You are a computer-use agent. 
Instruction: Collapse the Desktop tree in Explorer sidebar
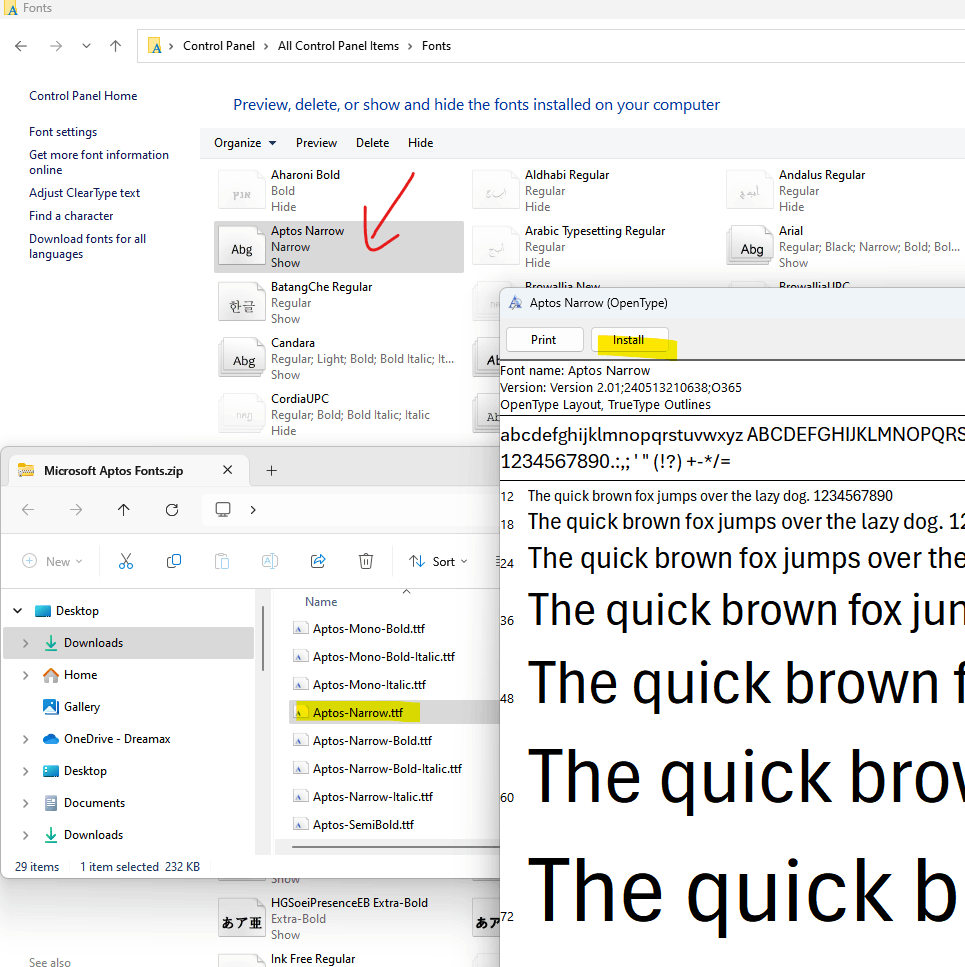point(17,610)
